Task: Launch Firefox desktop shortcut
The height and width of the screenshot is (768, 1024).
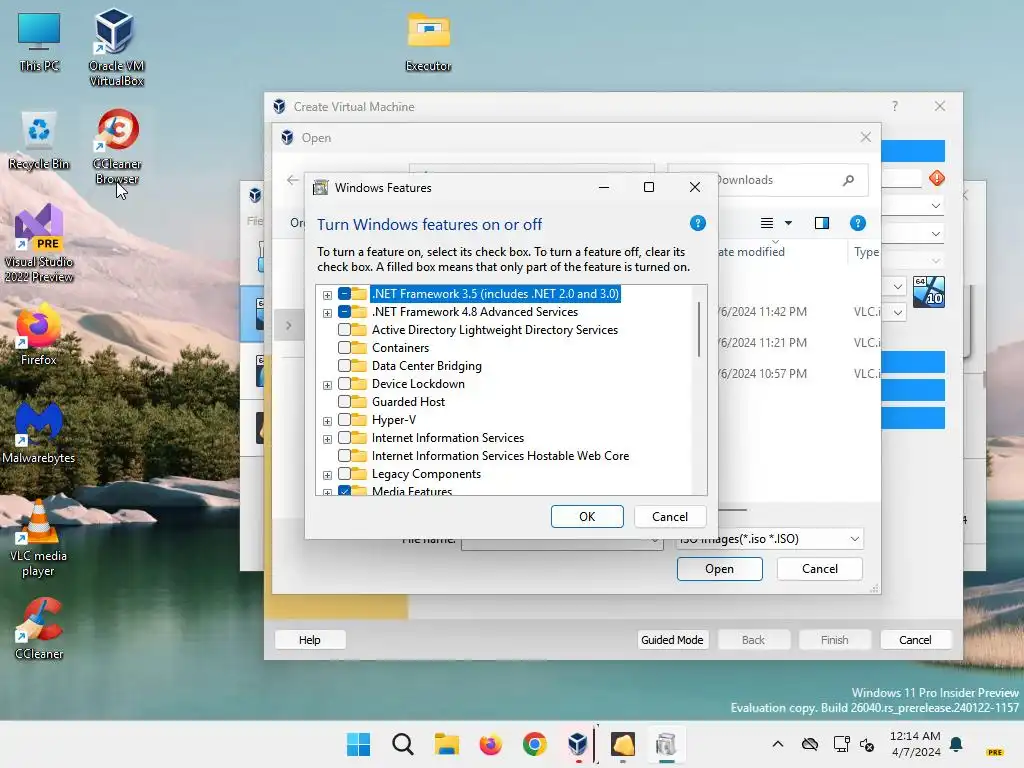Action: [39, 335]
